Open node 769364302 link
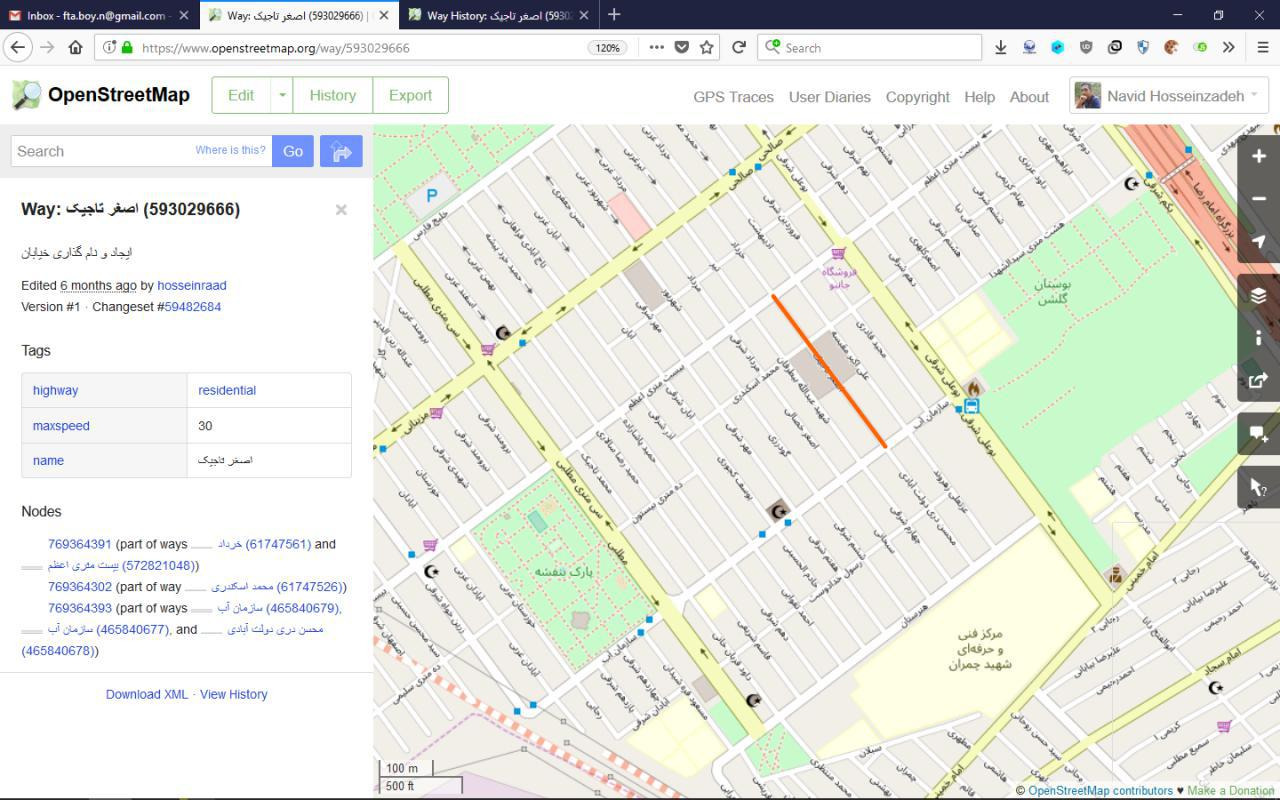Image resolution: width=1280 pixels, height=800 pixels. coord(80,587)
